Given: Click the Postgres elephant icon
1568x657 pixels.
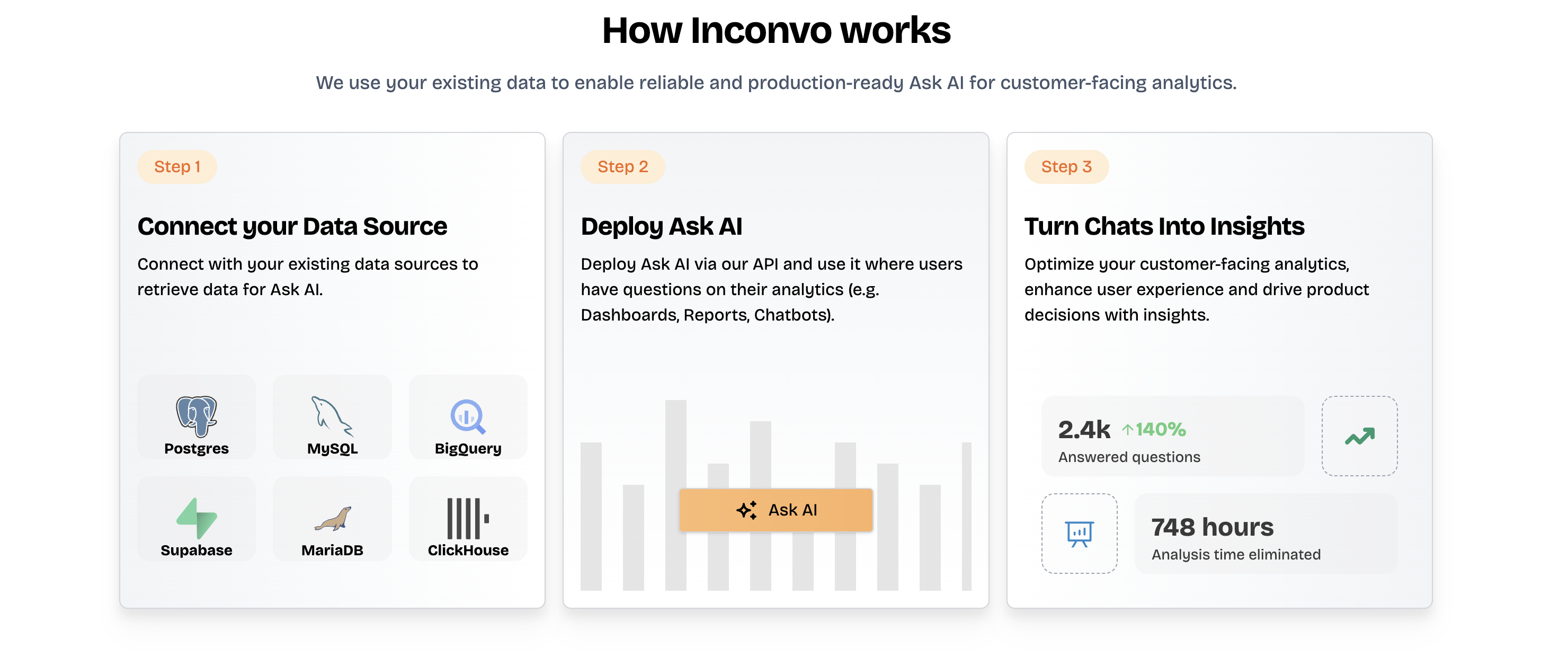Looking at the screenshot, I should (196, 416).
